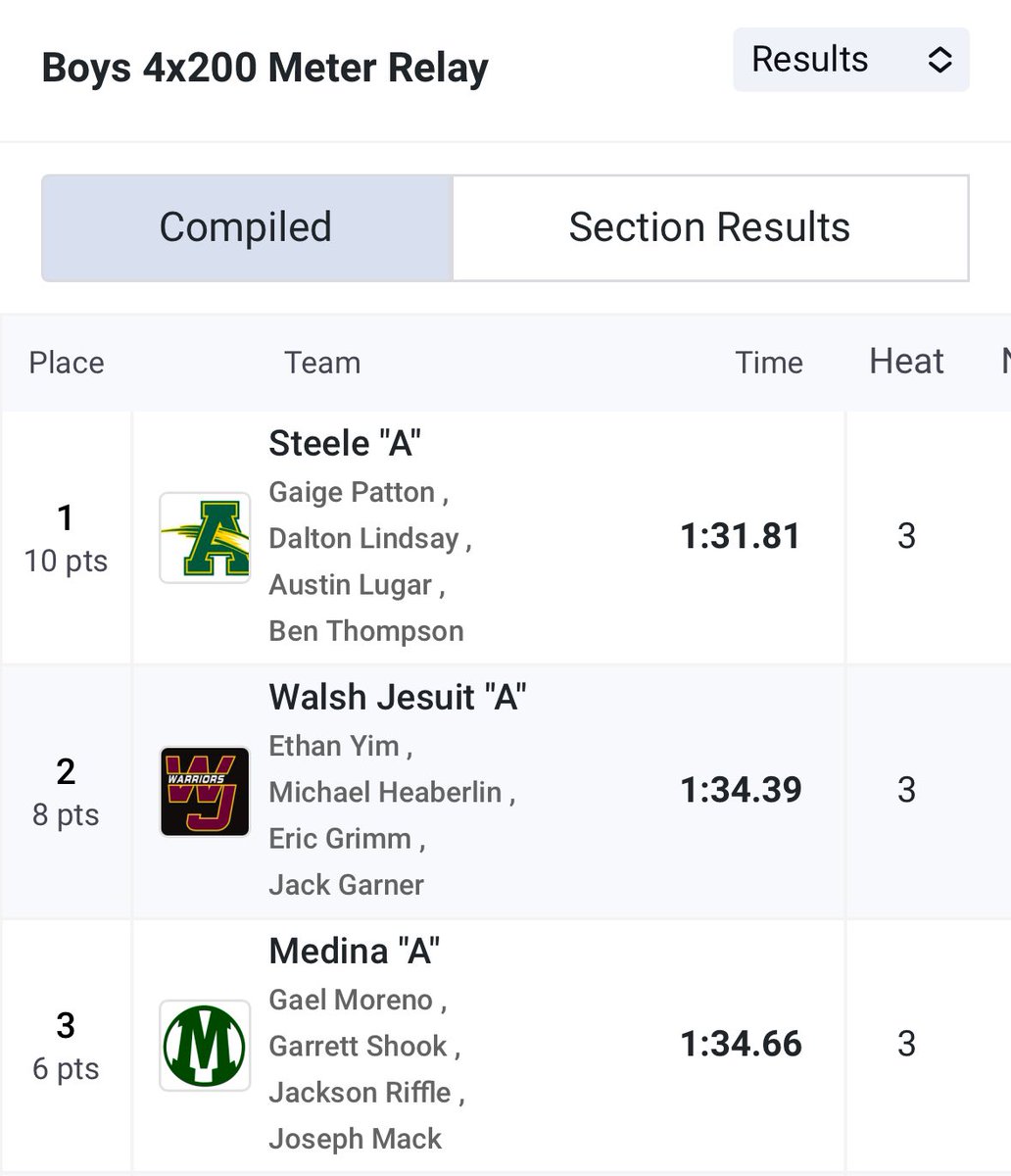Viewport: 1011px width, 1176px height.
Task: Sort by the Place column header
Action: pos(67,363)
